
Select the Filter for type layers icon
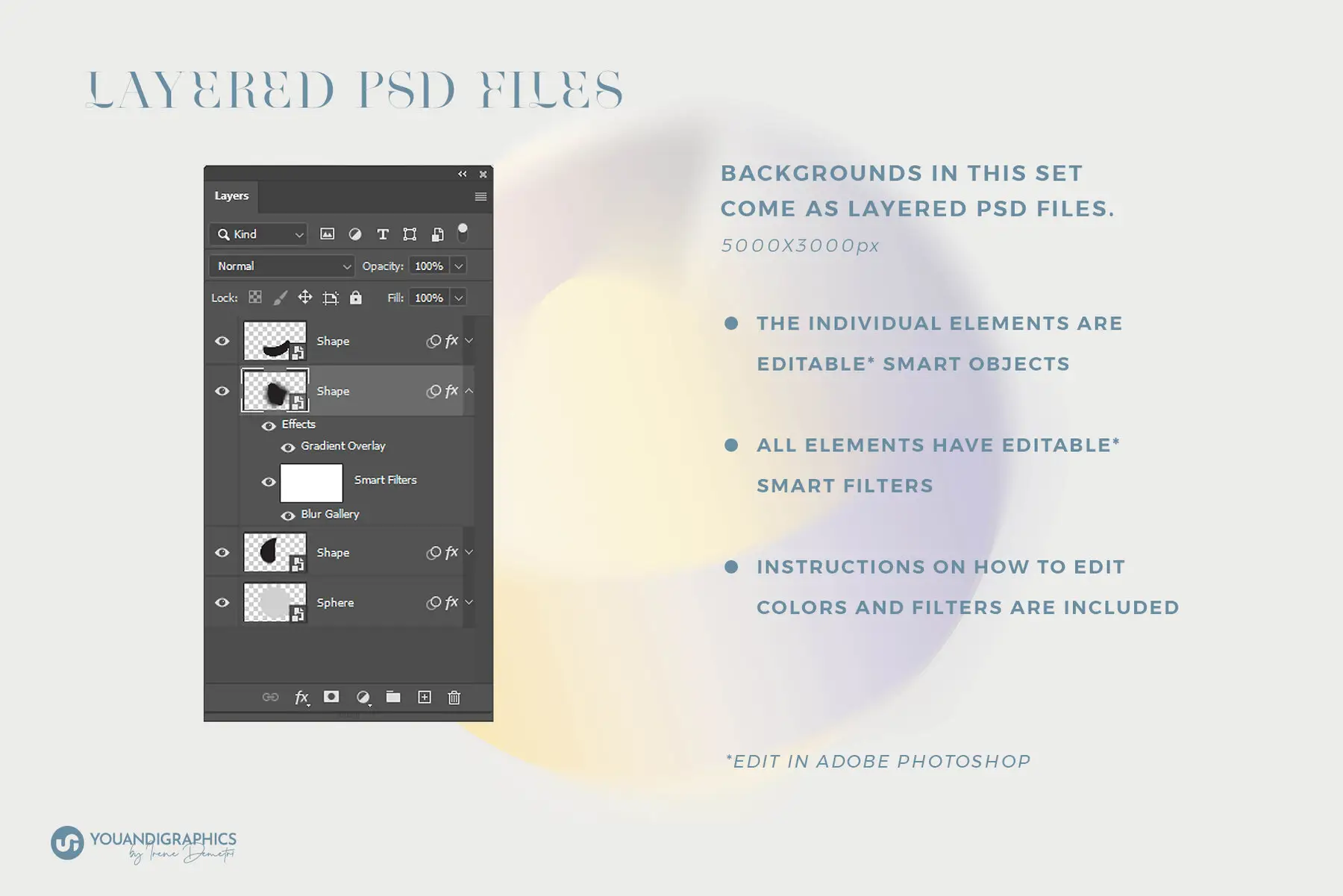pos(382,234)
